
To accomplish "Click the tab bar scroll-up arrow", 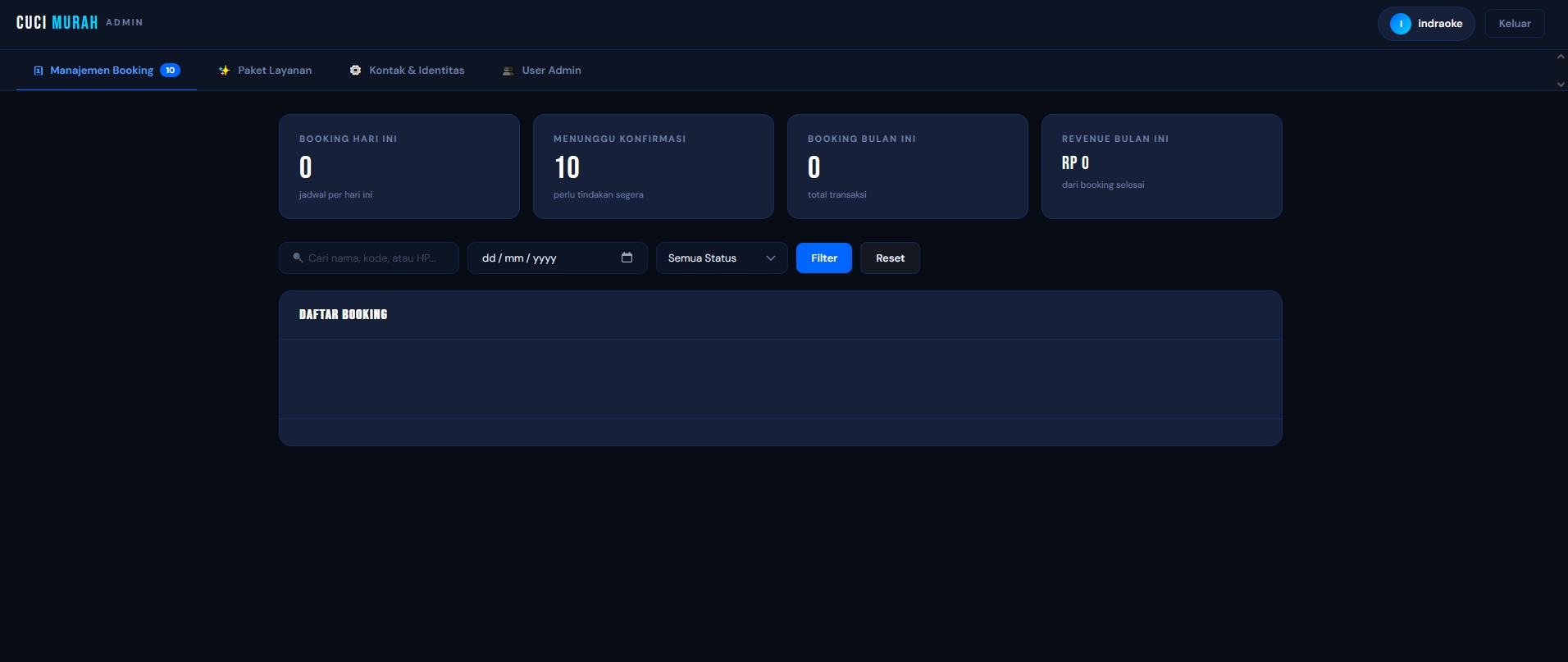I will point(1561,57).
